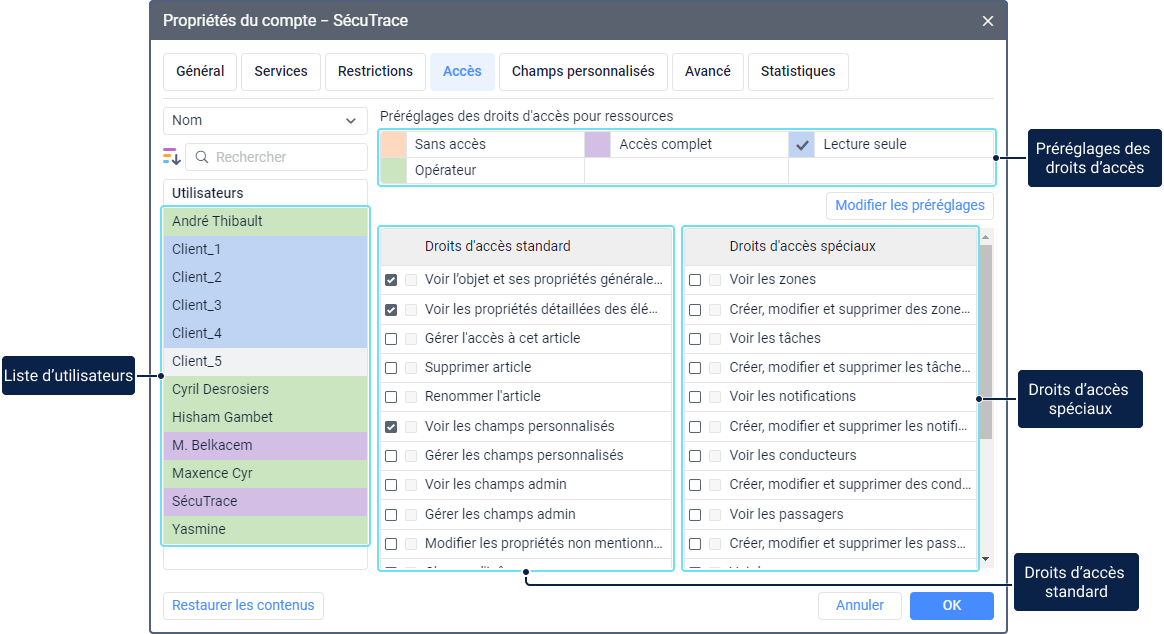Check 'Voir les conducteurs' special right
Image resolution: width=1164 pixels, height=634 pixels.
click(695, 456)
